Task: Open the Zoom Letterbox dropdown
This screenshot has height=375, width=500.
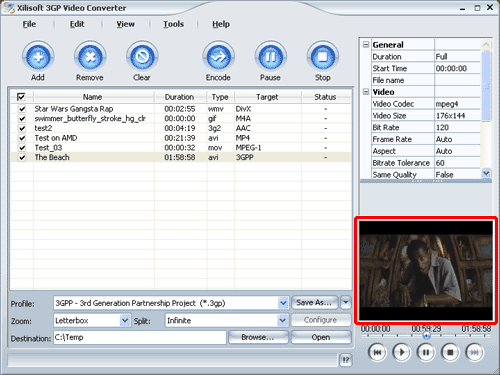Action: coord(125,320)
